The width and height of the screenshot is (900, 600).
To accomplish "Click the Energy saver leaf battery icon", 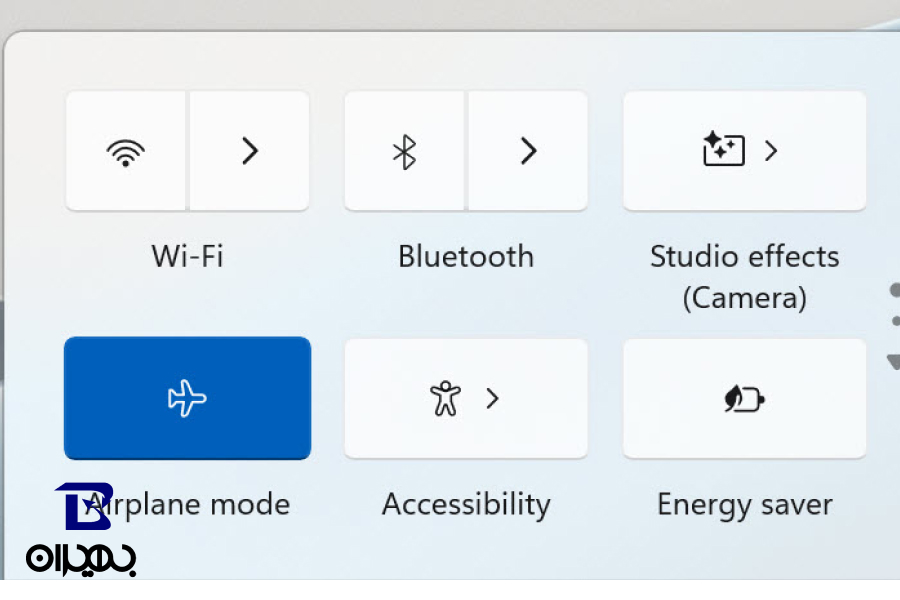I will [x=744, y=399].
